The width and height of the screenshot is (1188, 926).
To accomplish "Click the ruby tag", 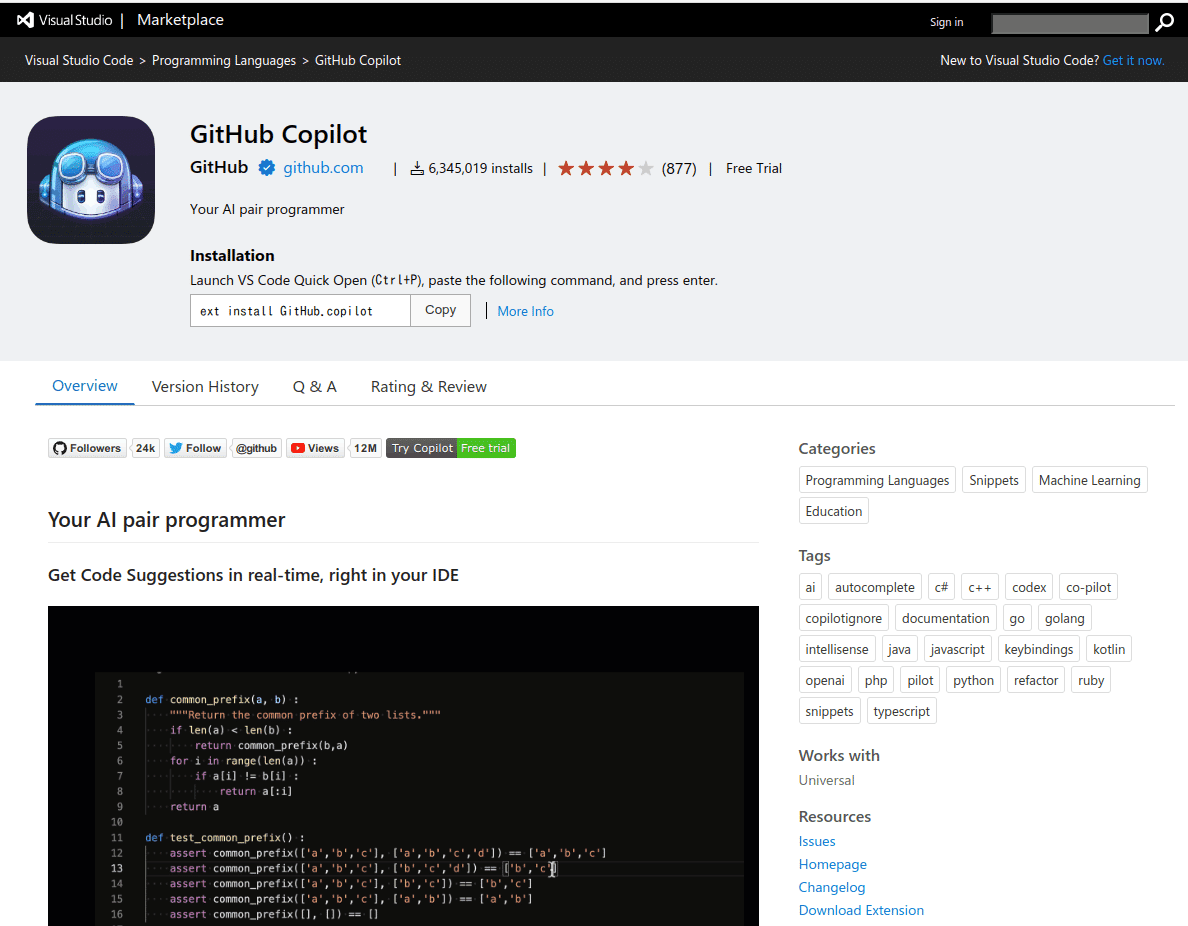I will (x=1090, y=680).
